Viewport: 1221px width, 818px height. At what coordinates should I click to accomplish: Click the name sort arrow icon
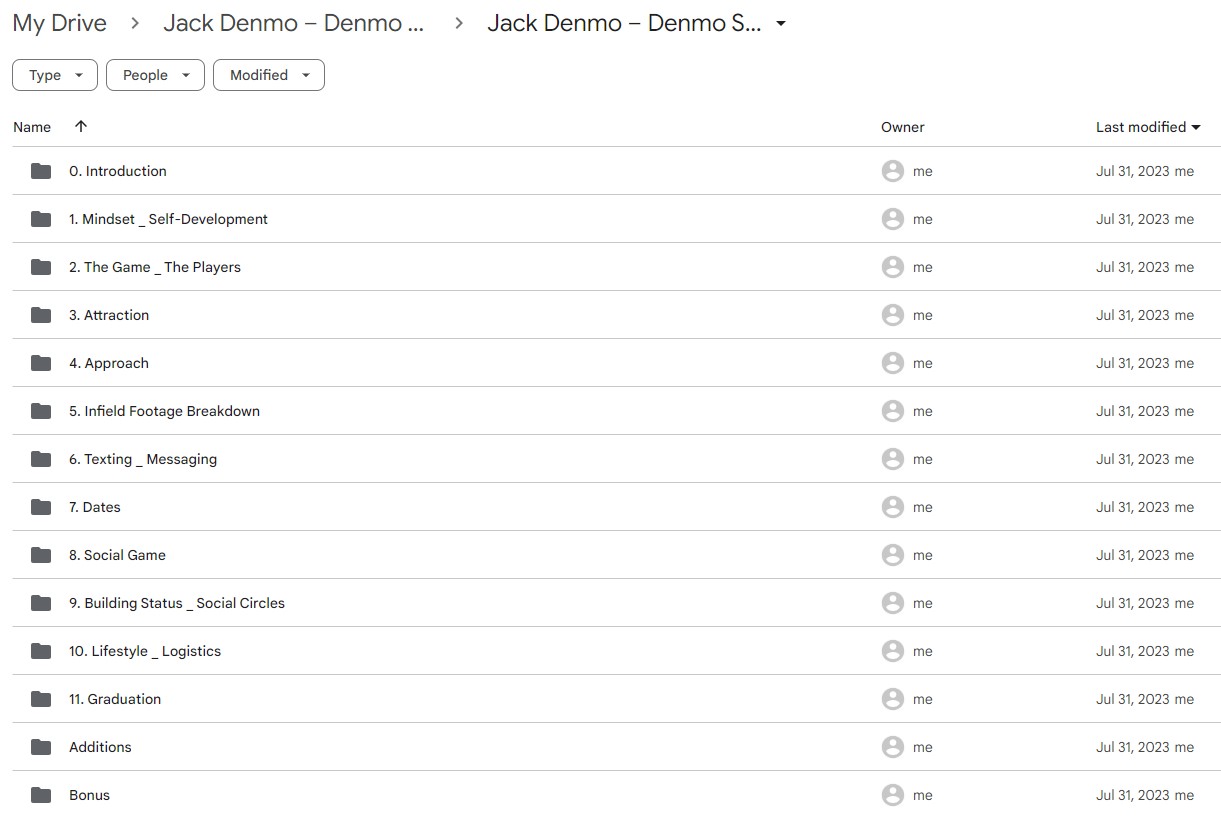[x=81, y=126]
